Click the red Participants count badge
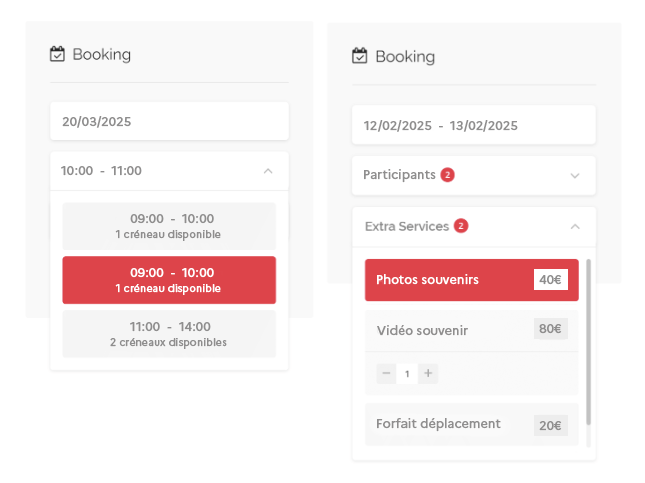This screenshot has width=645, height=483. pos(447,175)
